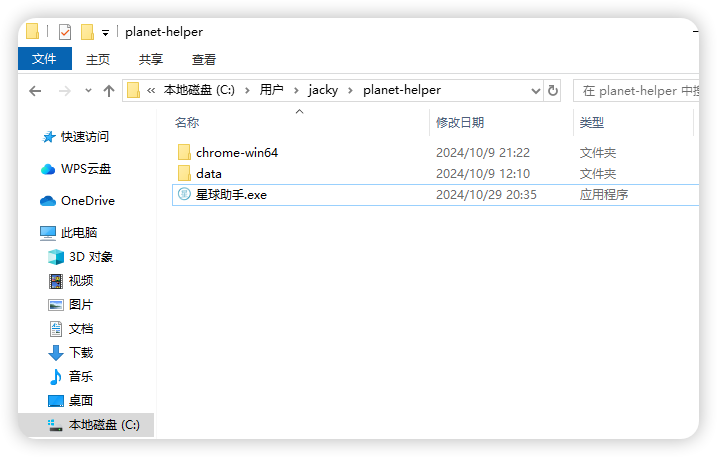The width and height of the screenshot is (717, 457).
Task: Expand the quick access toolbar dropdown
Action: 105,32
